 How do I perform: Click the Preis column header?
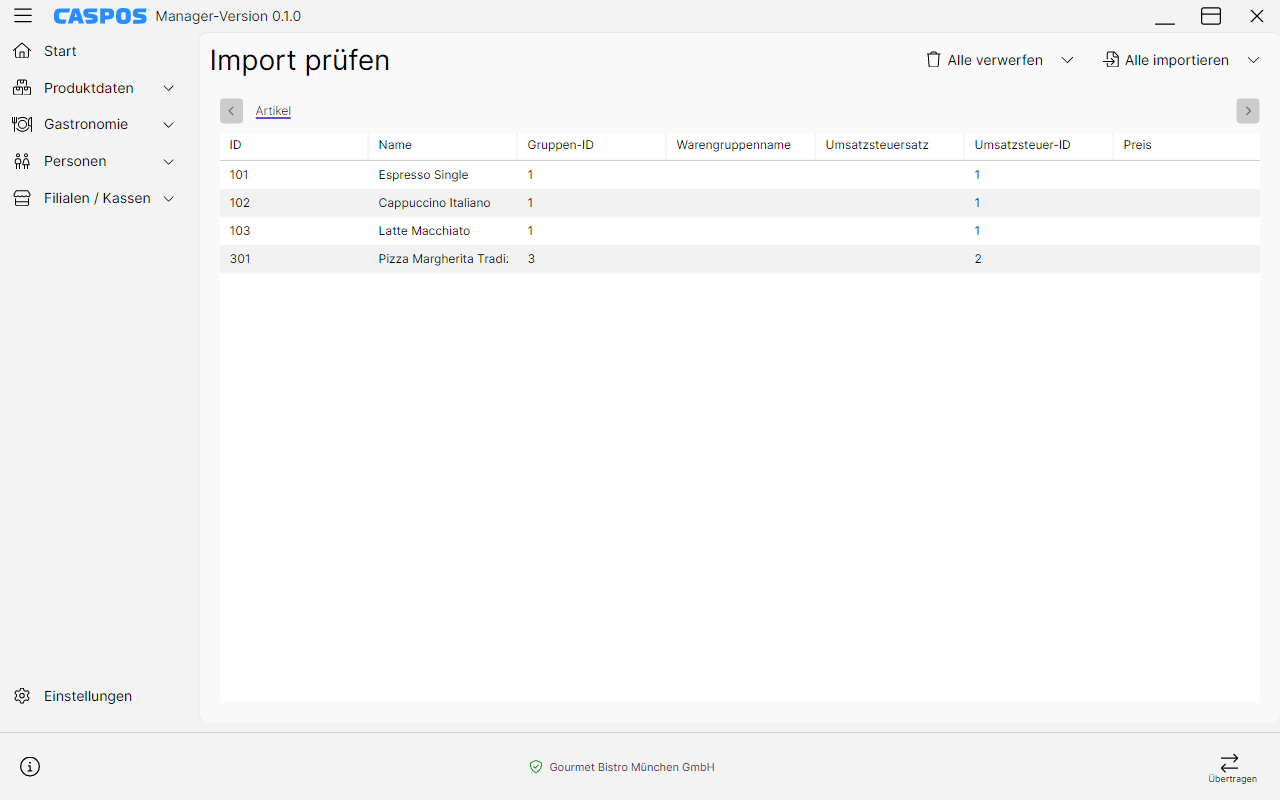1187,145
